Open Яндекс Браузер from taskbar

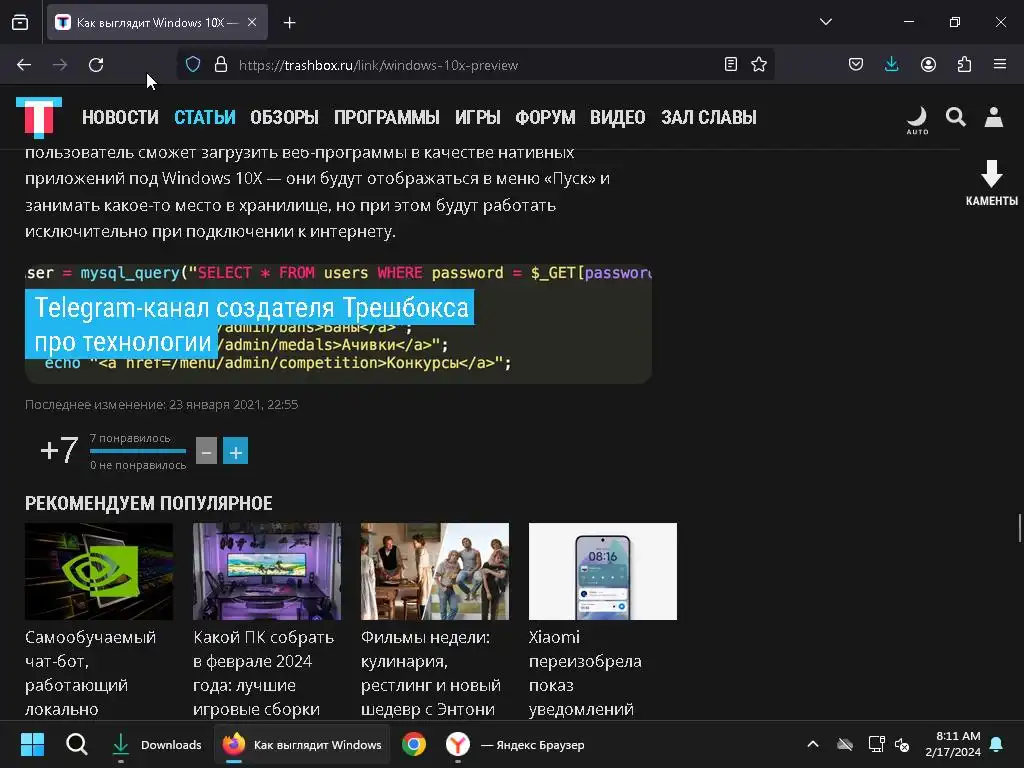tap(515, 744)
